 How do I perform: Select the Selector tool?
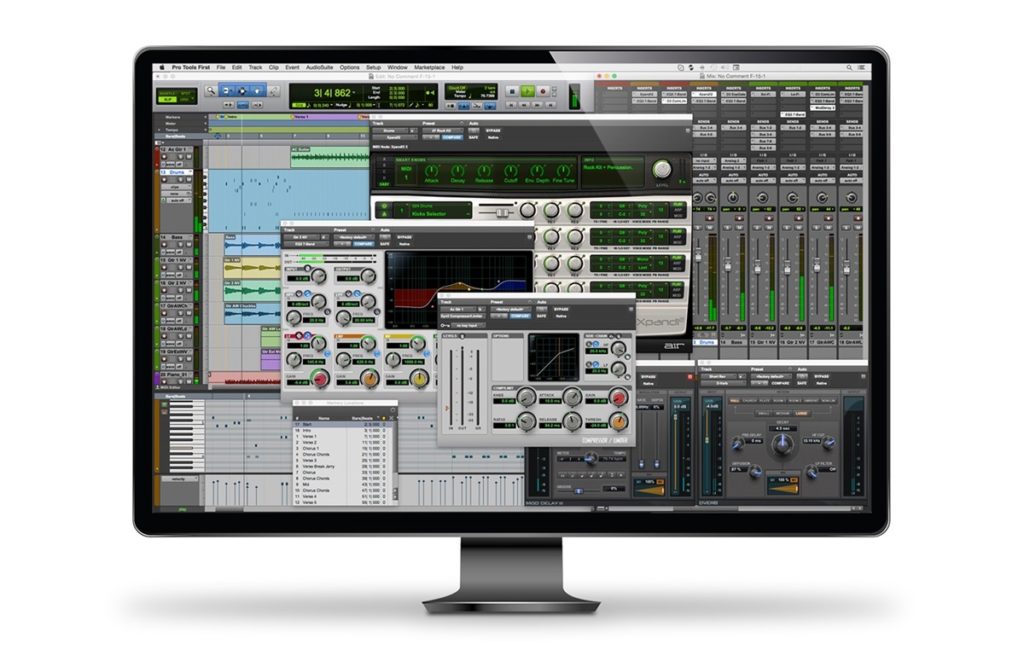click(x=241, y=93)
